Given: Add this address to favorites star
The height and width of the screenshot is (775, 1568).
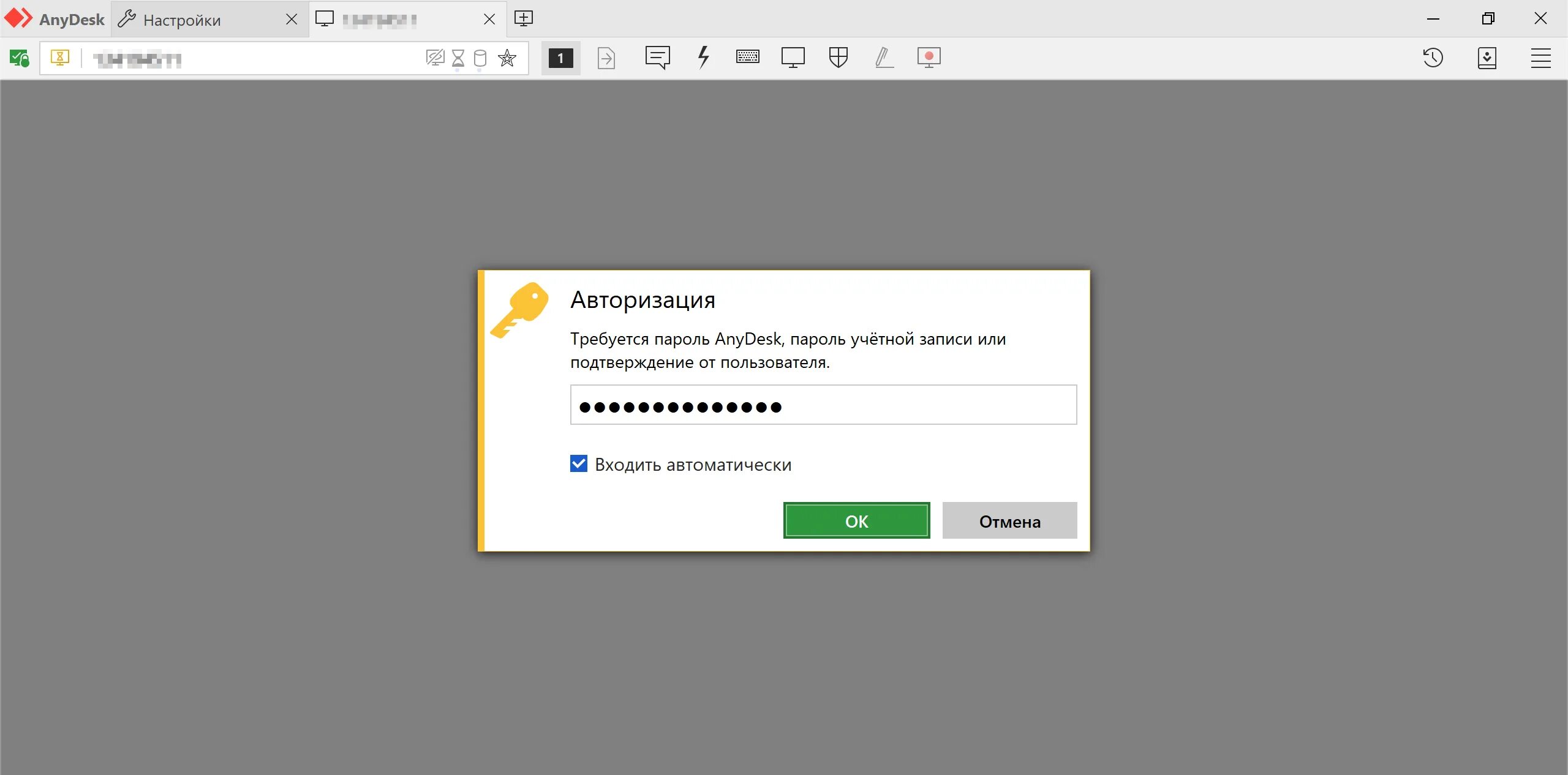Looking at the screenshot, I should tap(507, 58).
